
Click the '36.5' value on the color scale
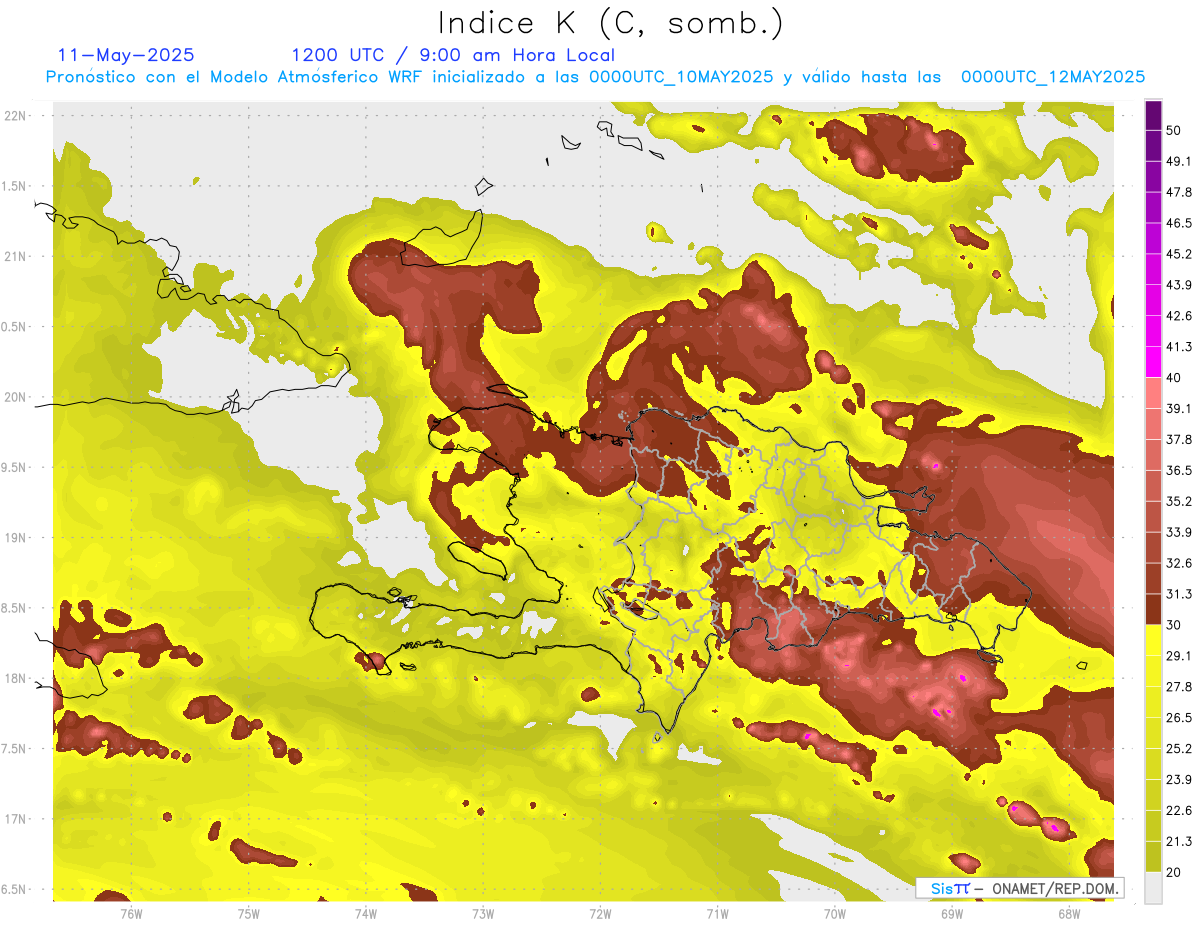click(x=1178, y=470)
